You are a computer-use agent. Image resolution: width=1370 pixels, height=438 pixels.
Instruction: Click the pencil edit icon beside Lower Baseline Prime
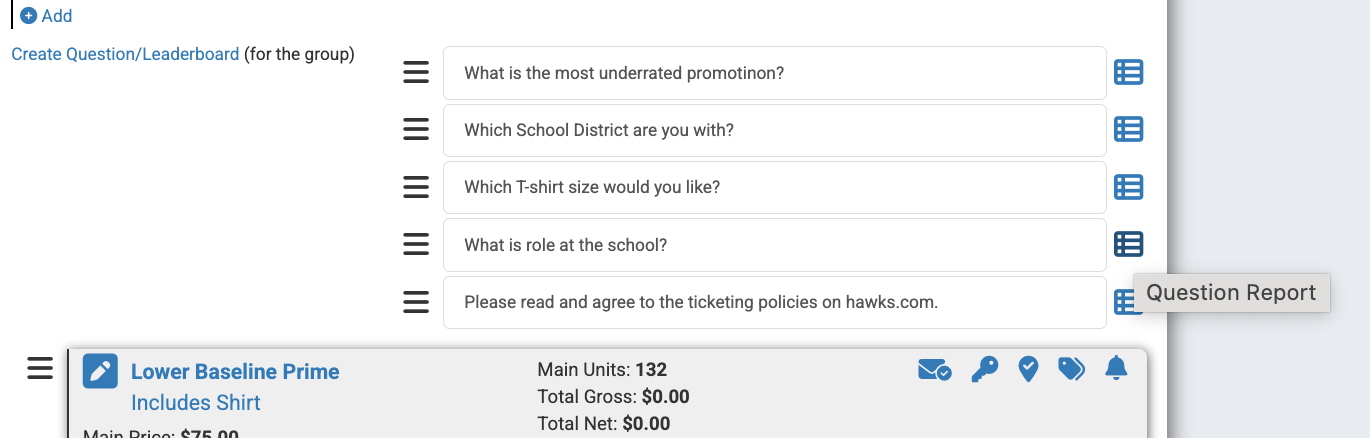pyautogui.click(x=100, y=371)
